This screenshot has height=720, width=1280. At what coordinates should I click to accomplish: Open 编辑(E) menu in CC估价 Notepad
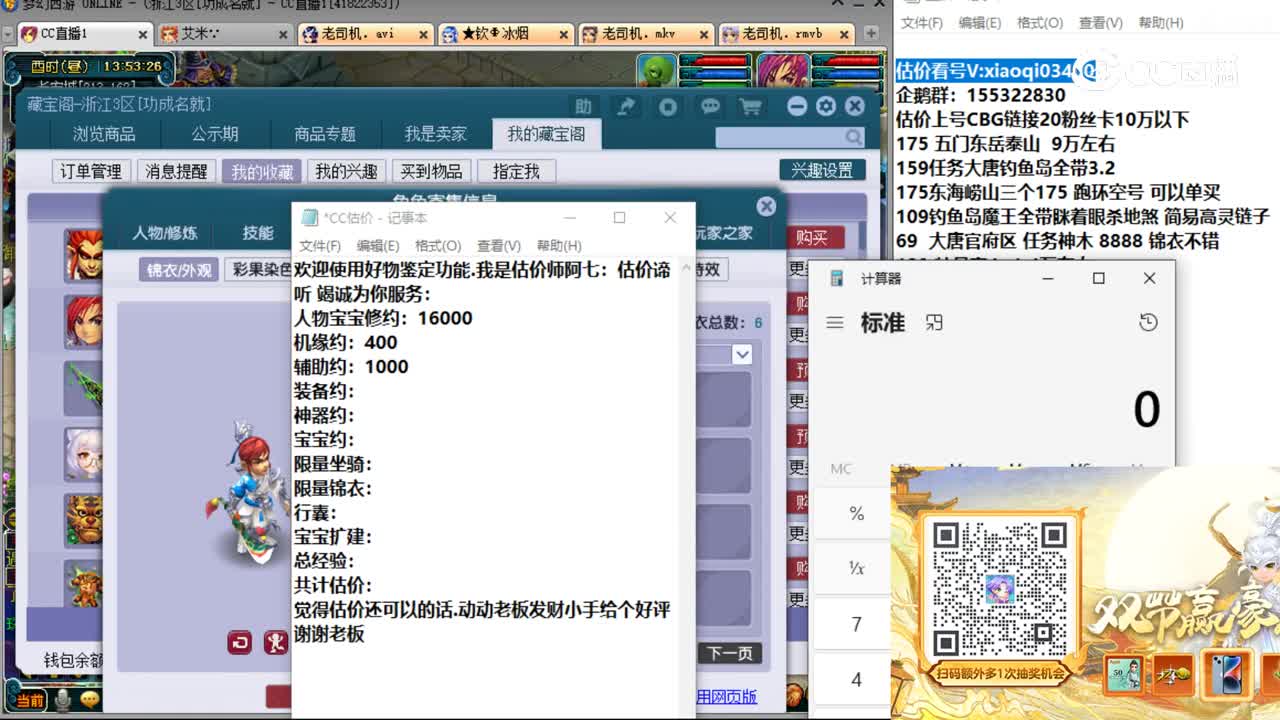pos(378,245)
